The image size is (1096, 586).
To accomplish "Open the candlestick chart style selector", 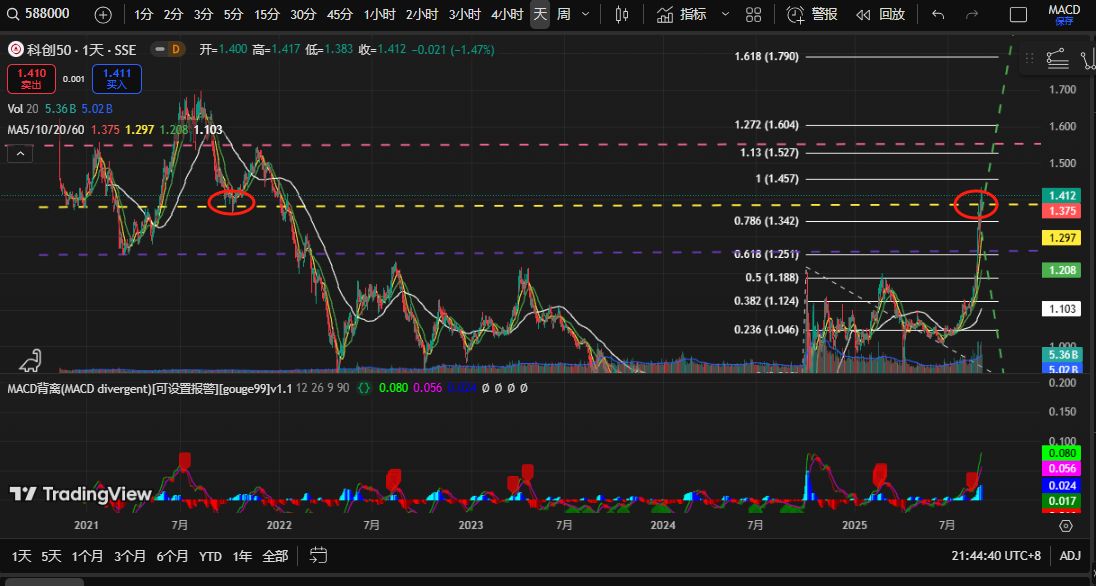I will (622, 14).
